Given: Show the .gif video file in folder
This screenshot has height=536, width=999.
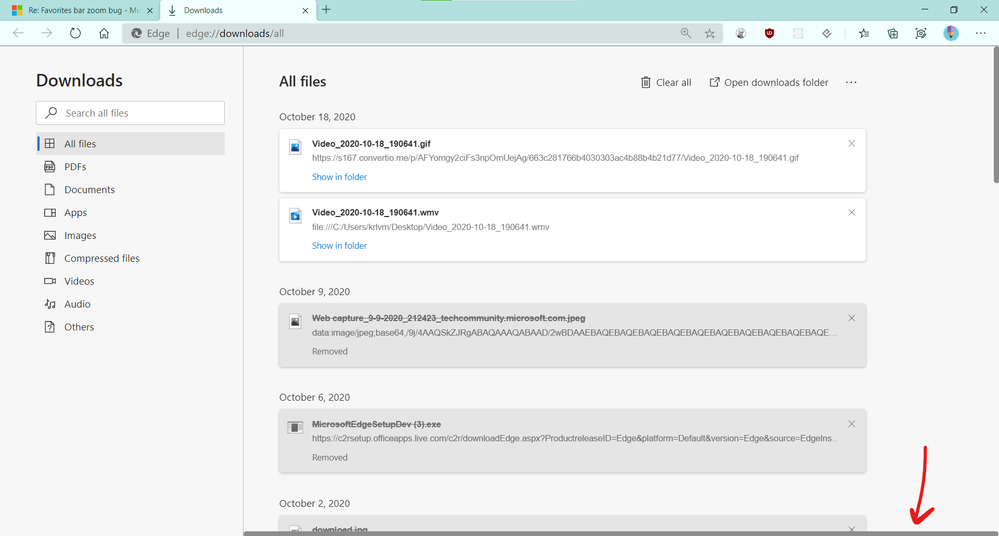Looking at the screenshot, I should tap(339, 177).
